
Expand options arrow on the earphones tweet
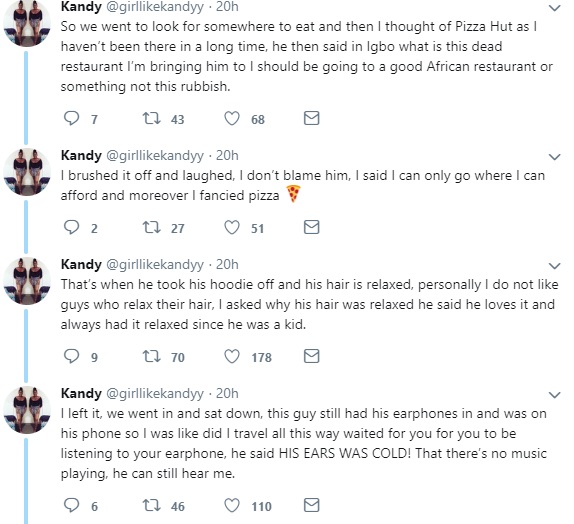click(x=555, y=395)
